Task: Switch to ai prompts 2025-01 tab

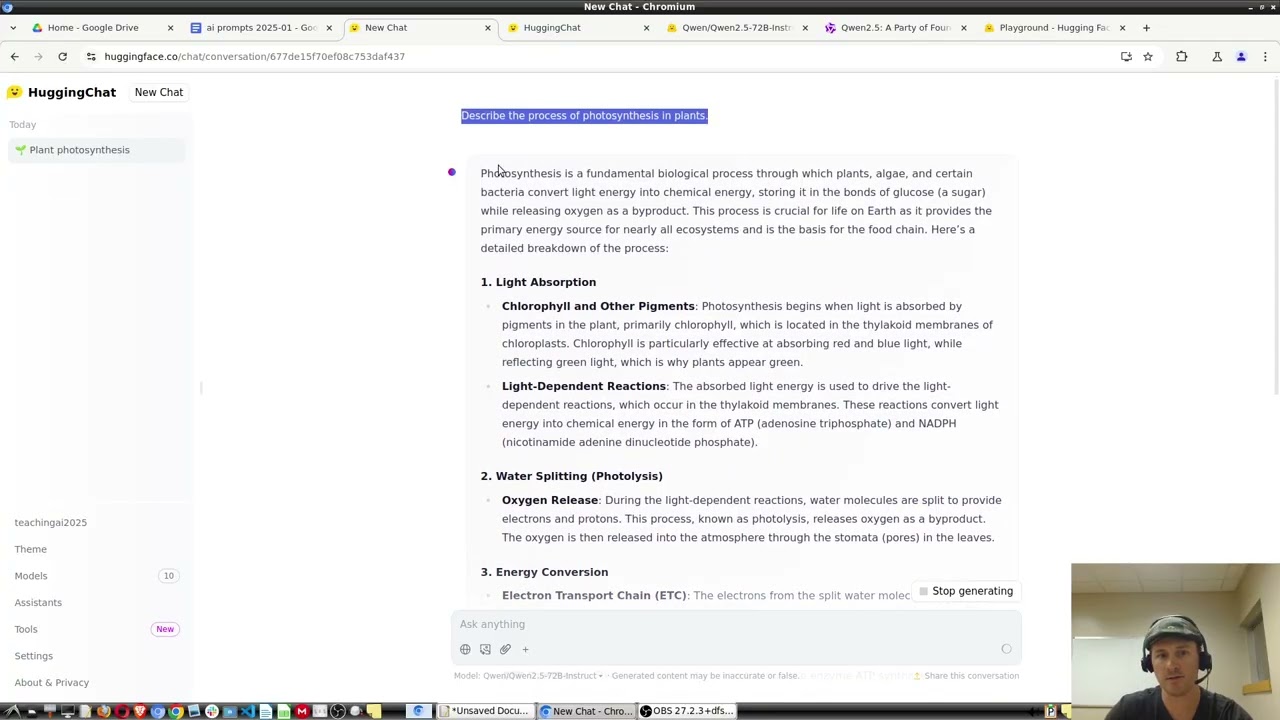Action: (260, 28)
